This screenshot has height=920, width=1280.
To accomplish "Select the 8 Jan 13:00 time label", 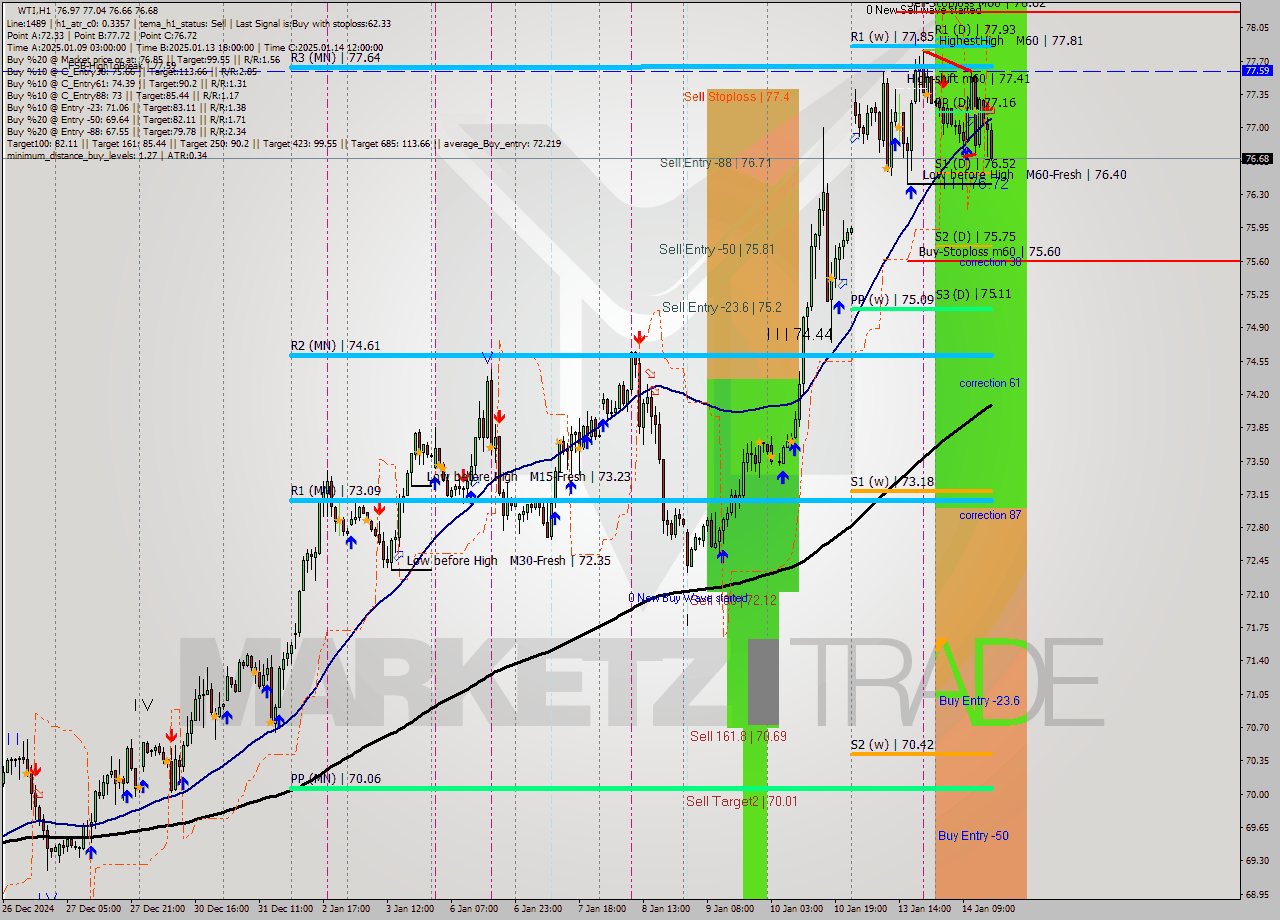I will coord(664,909).
